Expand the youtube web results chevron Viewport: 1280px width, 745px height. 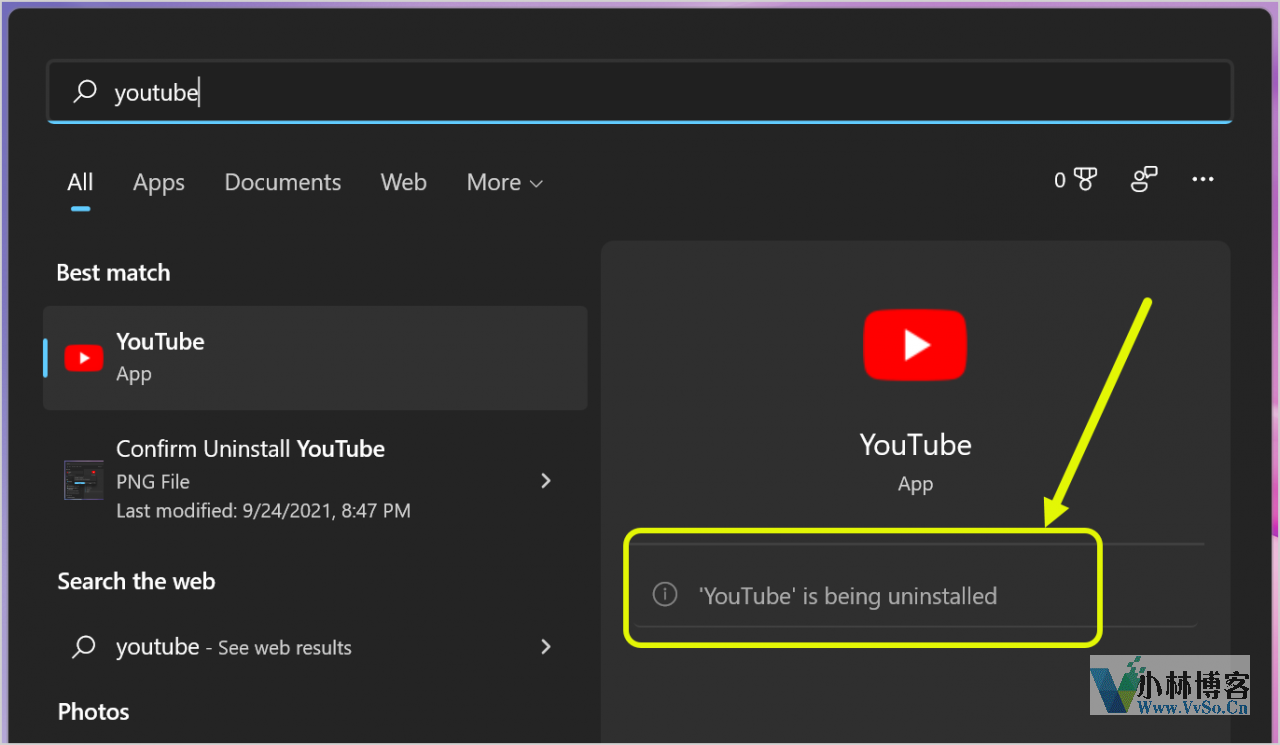tap(546, 647)
